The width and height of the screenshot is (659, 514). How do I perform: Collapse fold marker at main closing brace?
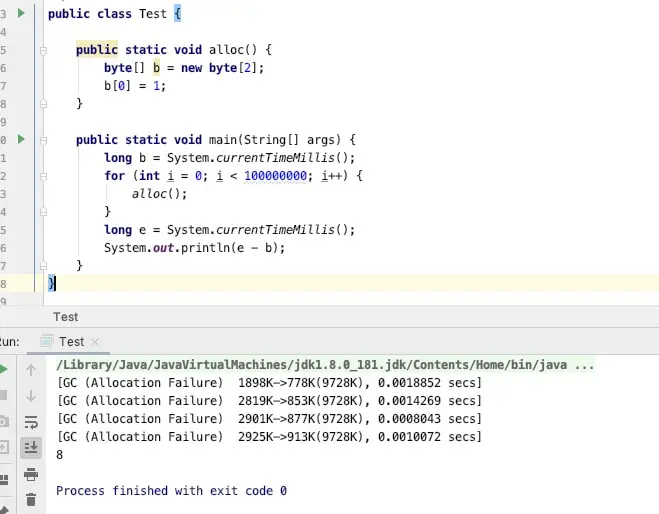click(x=43, y=266)
